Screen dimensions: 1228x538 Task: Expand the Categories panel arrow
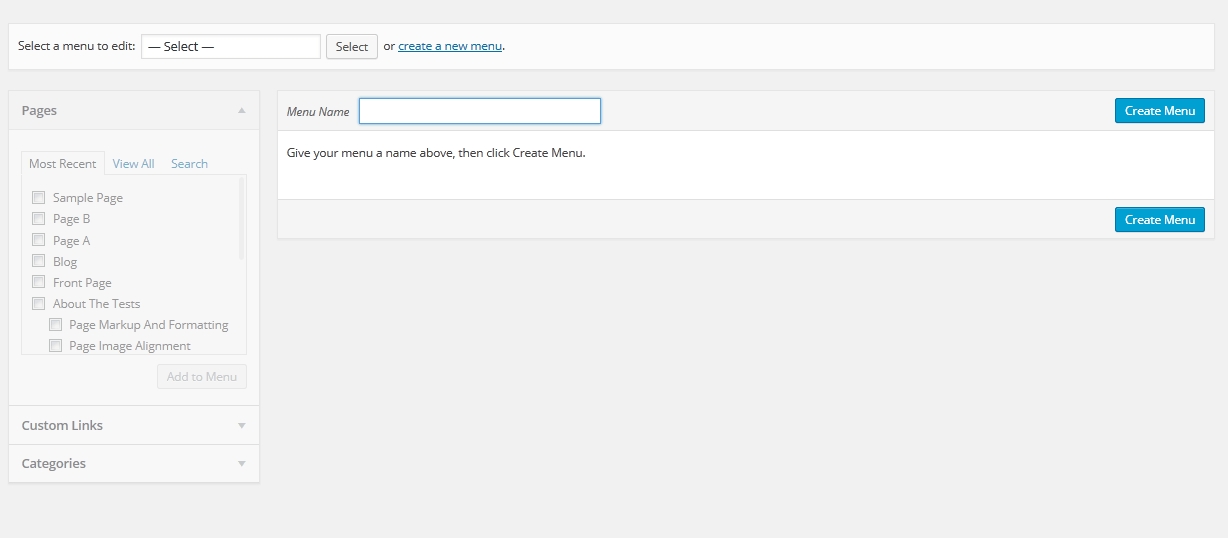point(241,464)
